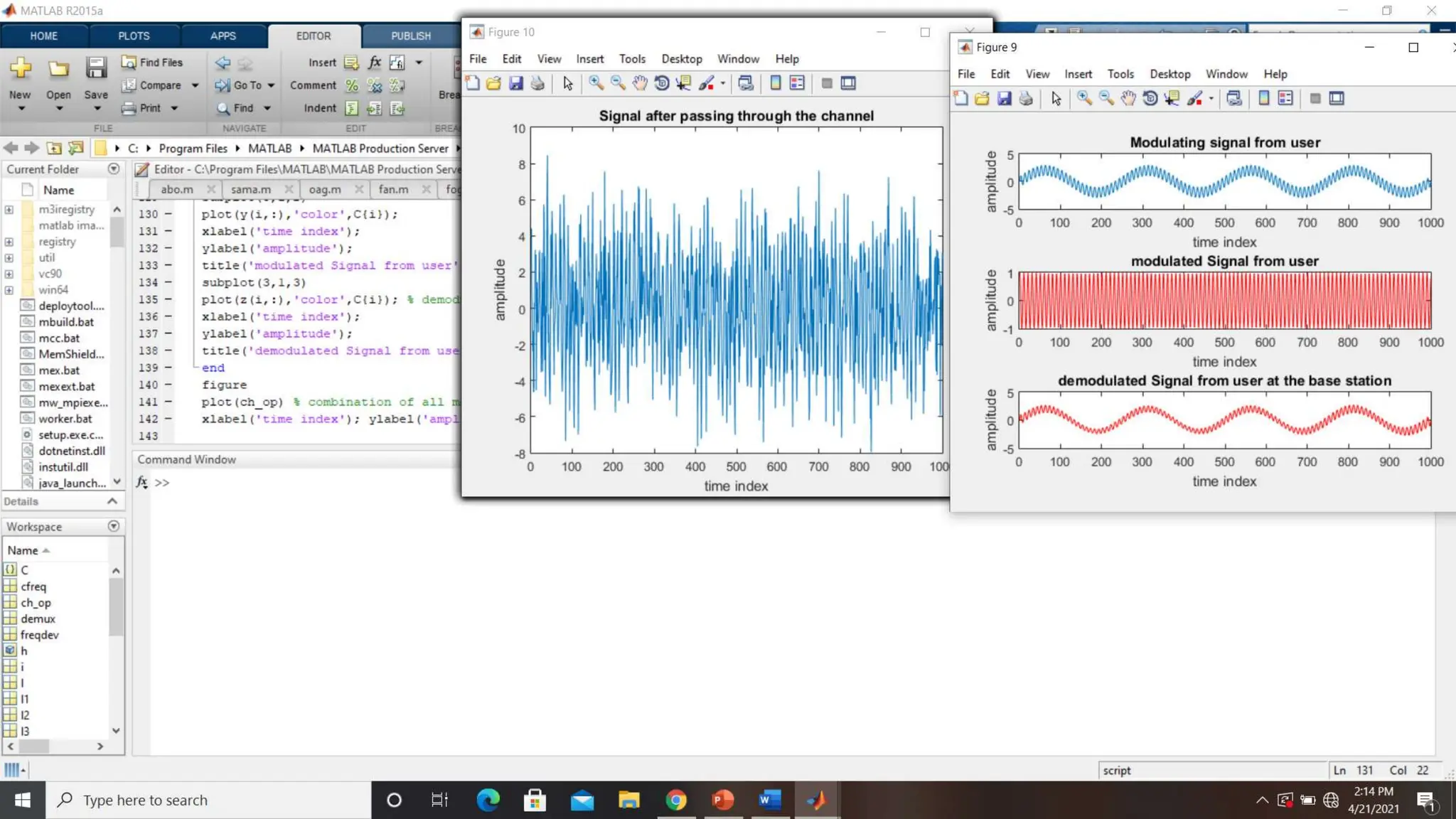Click Rotate 3D tool in Figure 9 toolbar
1456x819 pixels.
(1150, 99)
